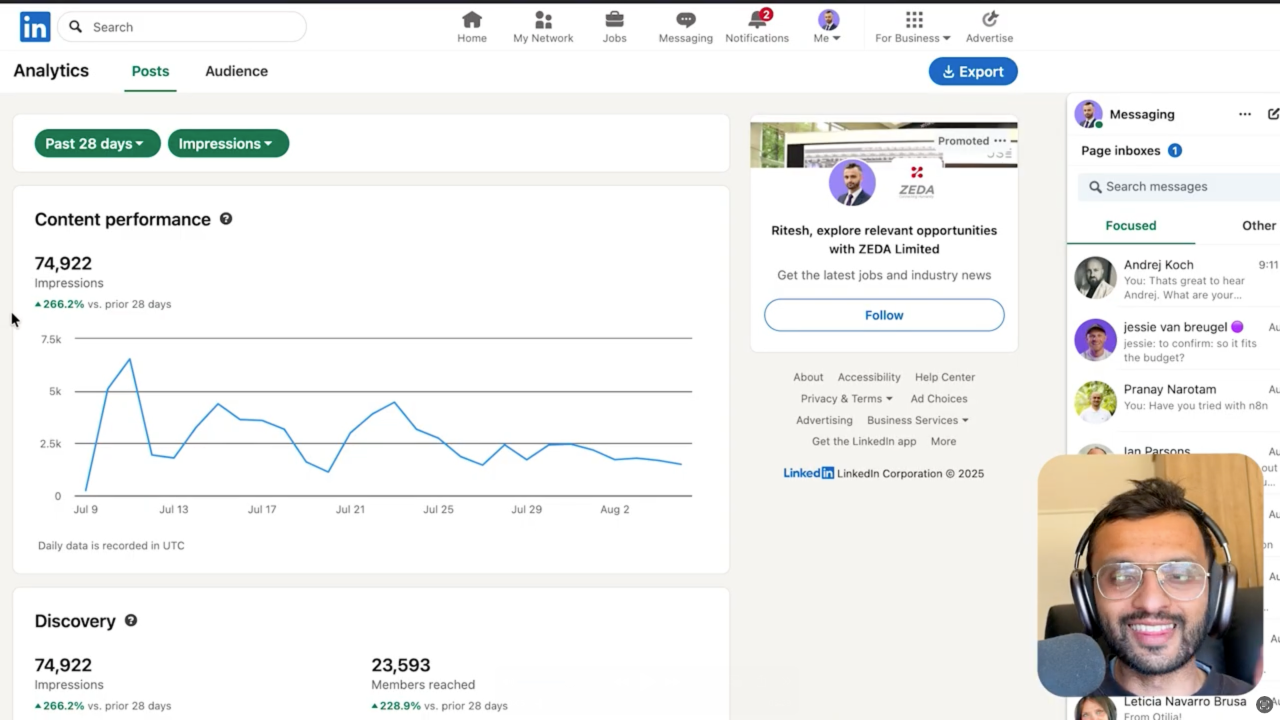Open the promoted ad options ellipsis
The height and width of the screenshot is (720, 1280).
tap(1000, 141)
